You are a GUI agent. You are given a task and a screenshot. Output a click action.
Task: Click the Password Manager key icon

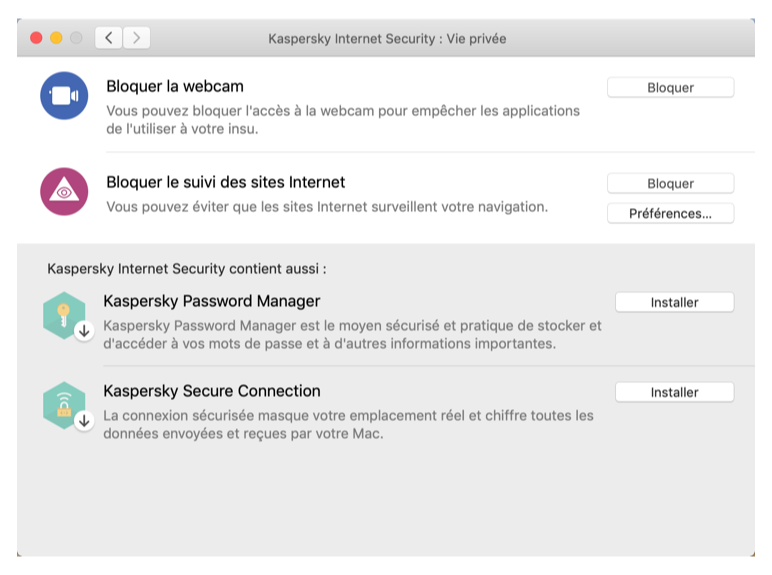[64, 315]
